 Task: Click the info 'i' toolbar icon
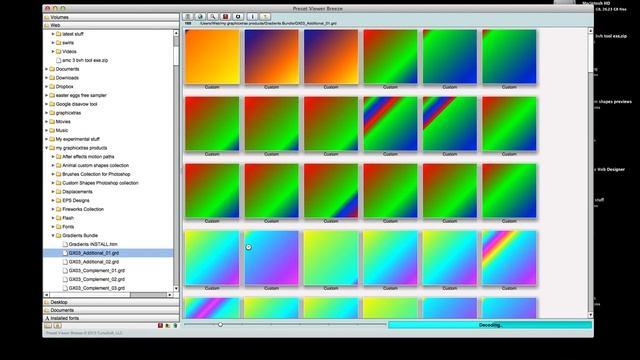(252, 17)
